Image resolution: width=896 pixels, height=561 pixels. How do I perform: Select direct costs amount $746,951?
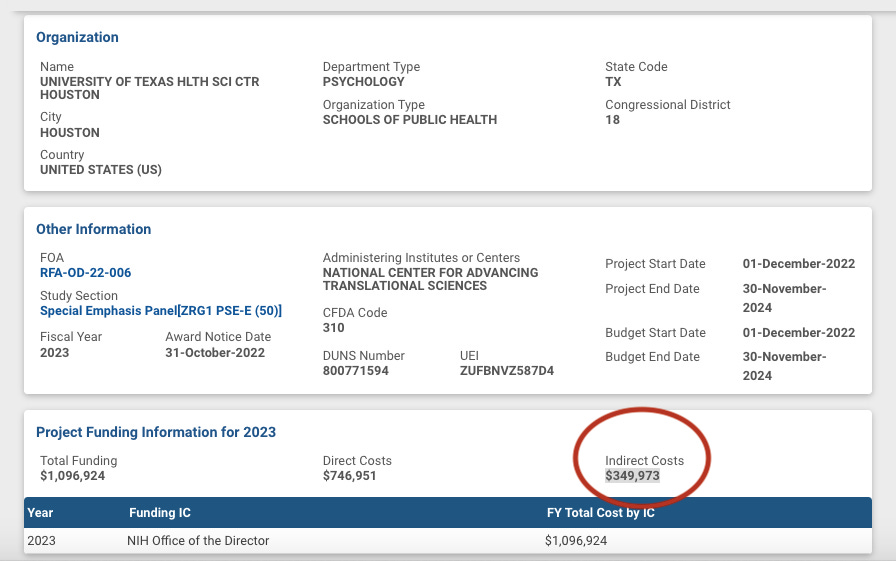click(x=349, y=476)
